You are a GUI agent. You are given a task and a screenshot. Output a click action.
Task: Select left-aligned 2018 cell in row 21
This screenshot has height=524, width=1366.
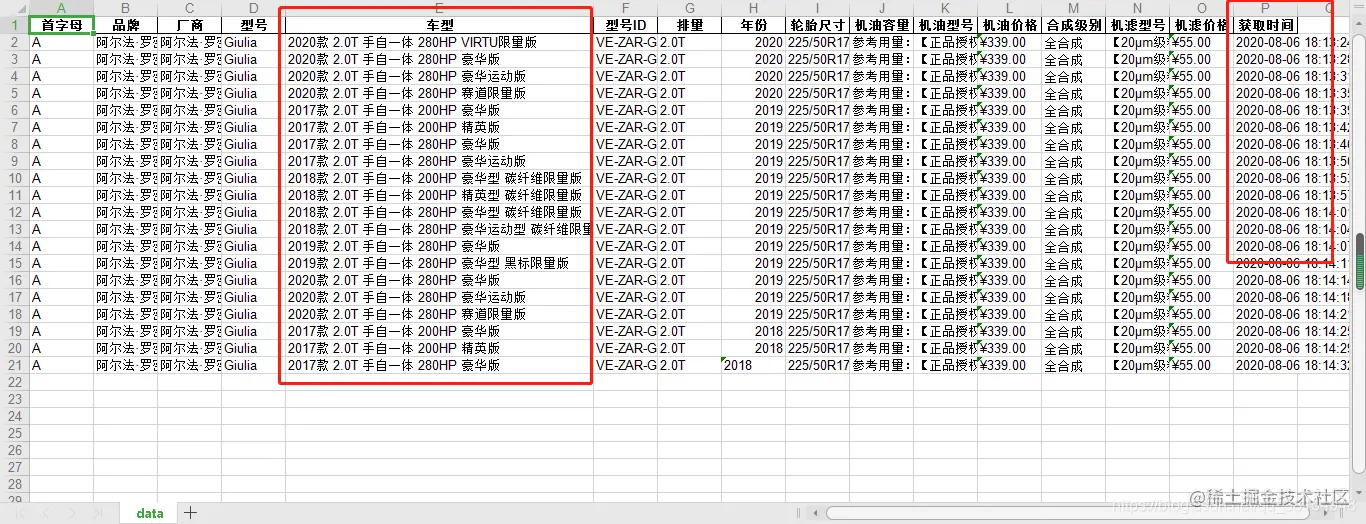click(753, 365)
